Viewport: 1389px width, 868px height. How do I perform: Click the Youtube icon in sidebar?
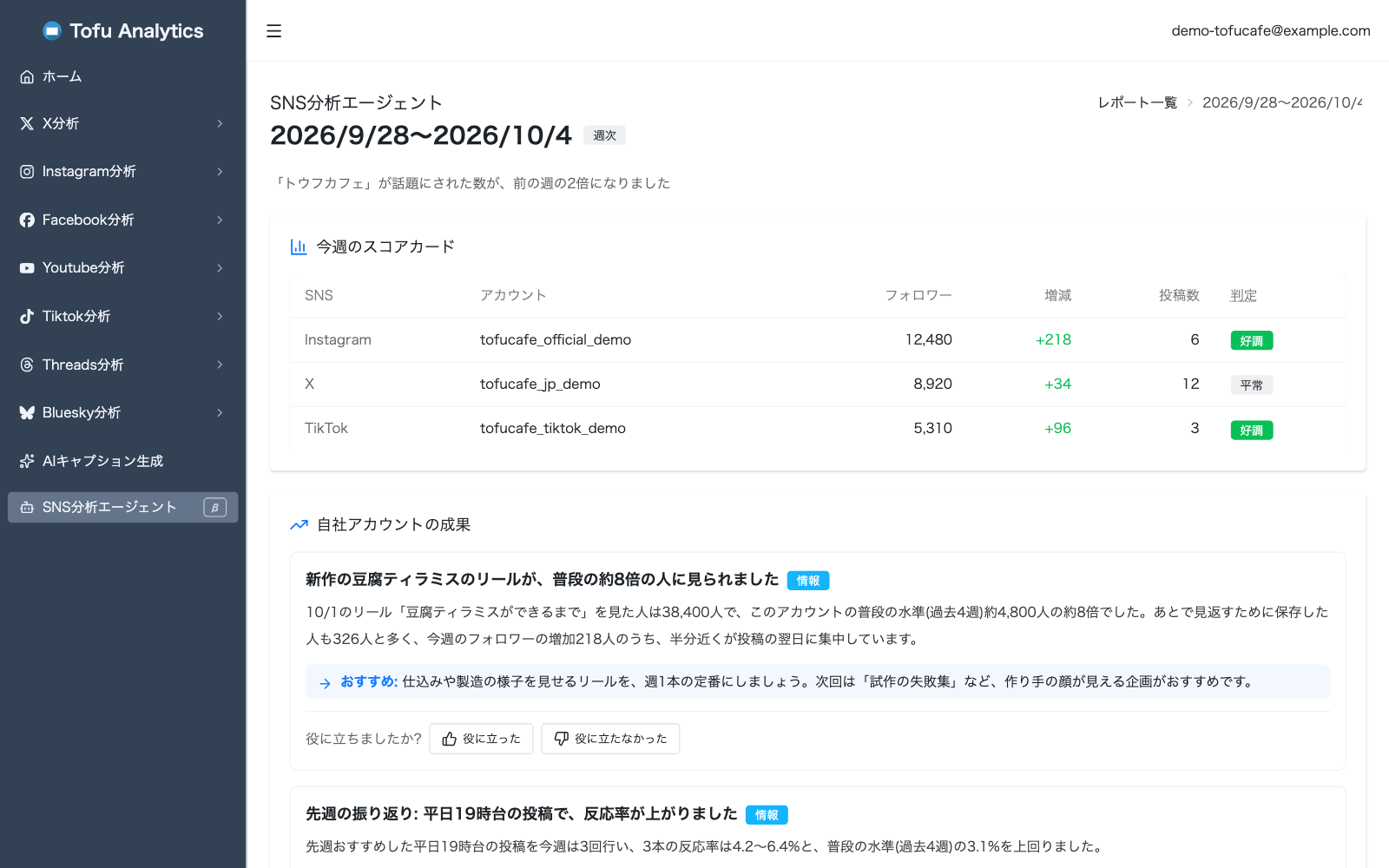[x=27, y=268]
